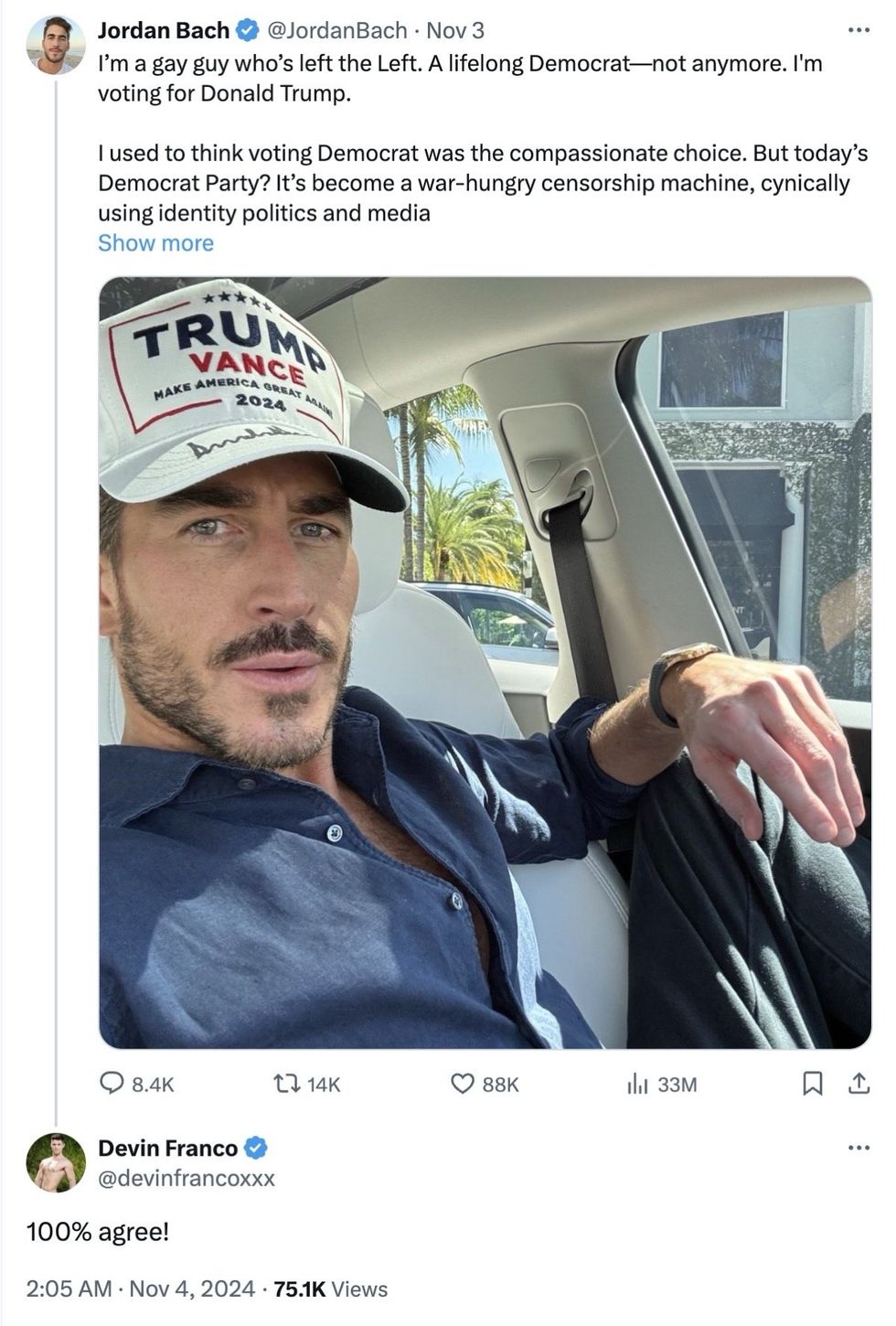Open the Nov 3 post date
The image size is (896, 1326).
[455, 30]
